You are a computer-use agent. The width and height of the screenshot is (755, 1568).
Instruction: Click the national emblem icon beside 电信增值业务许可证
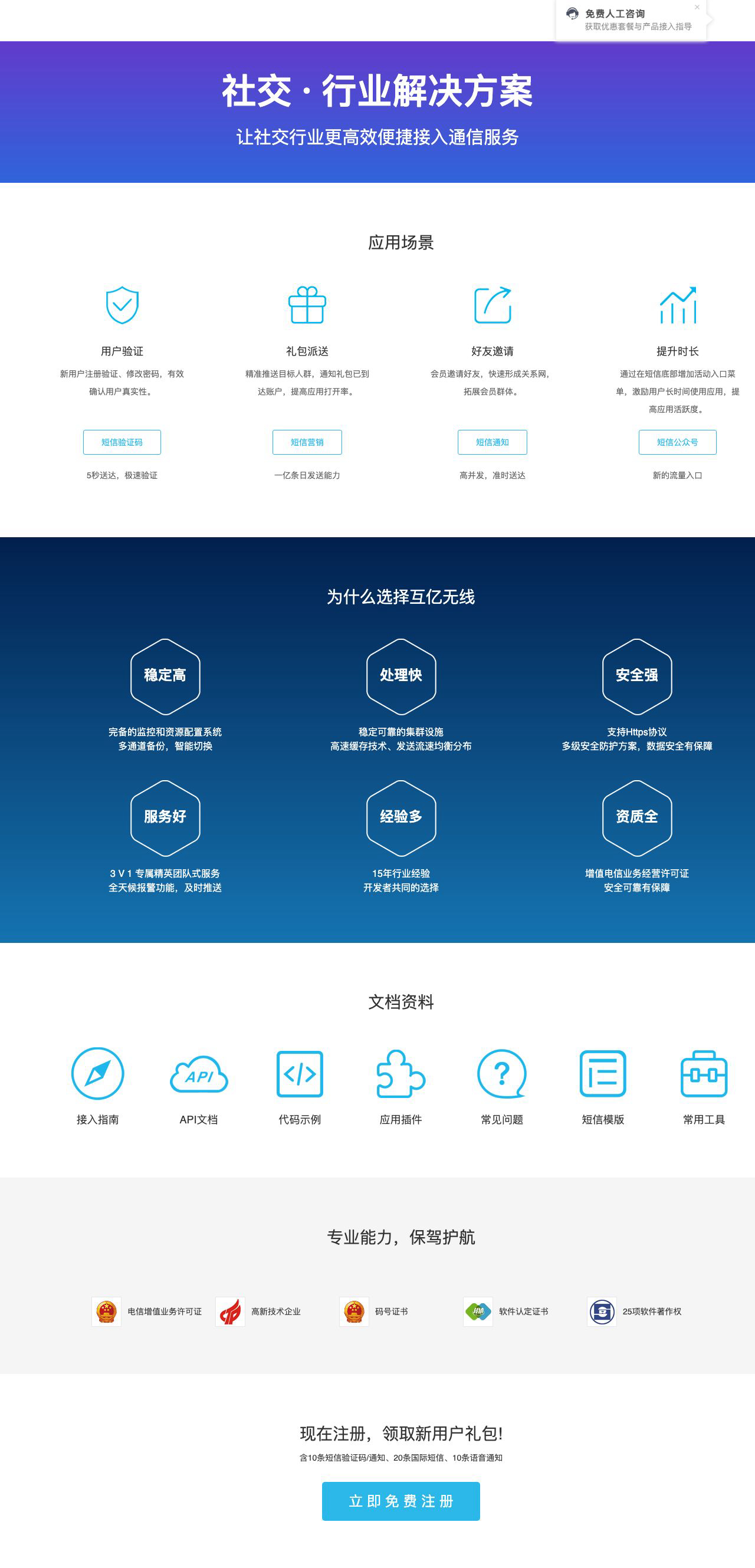[x=107, y=1311]
